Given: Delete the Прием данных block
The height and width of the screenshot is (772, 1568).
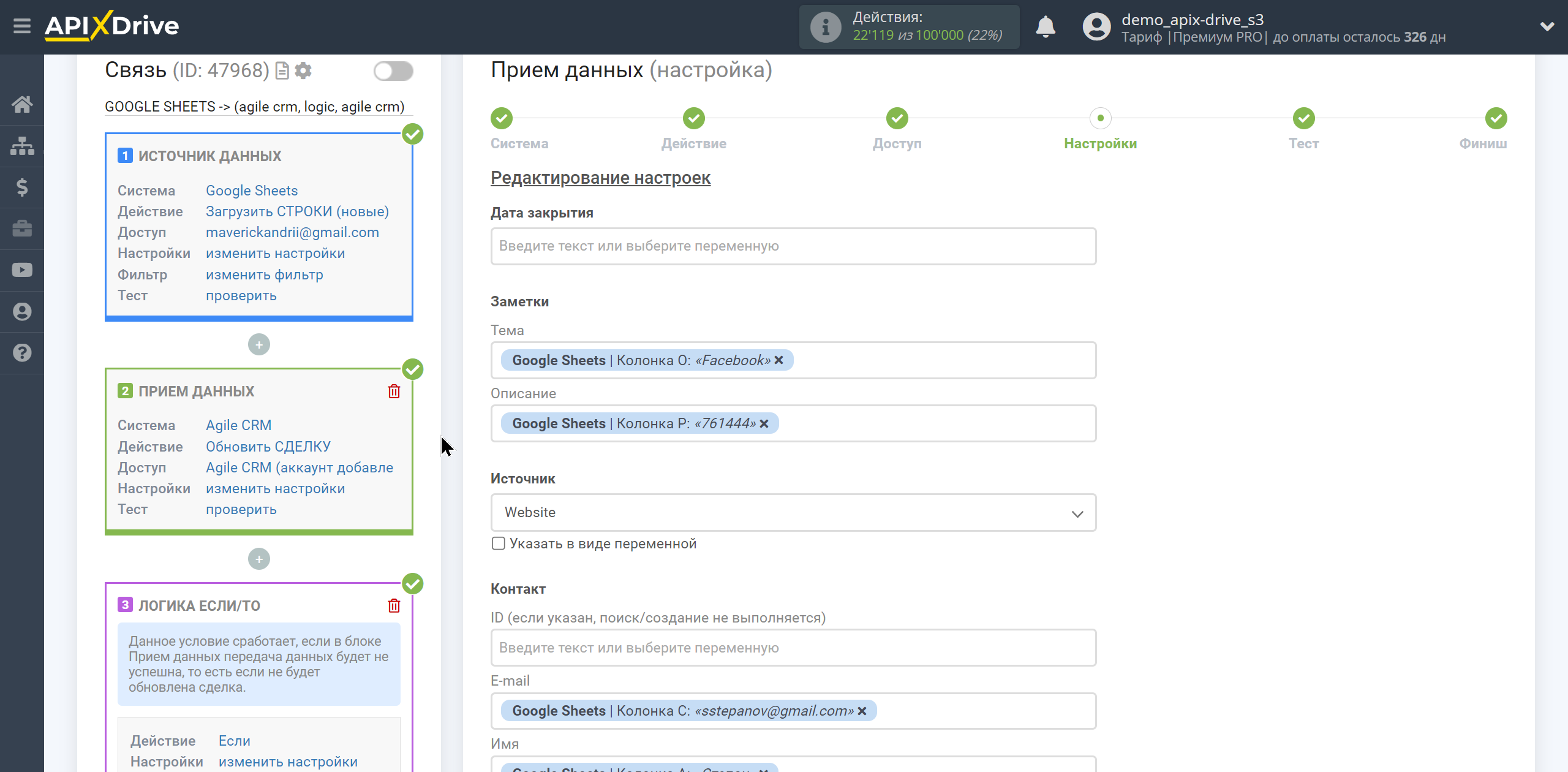Looking at the screenshot, I should click(x=394, y=392).
